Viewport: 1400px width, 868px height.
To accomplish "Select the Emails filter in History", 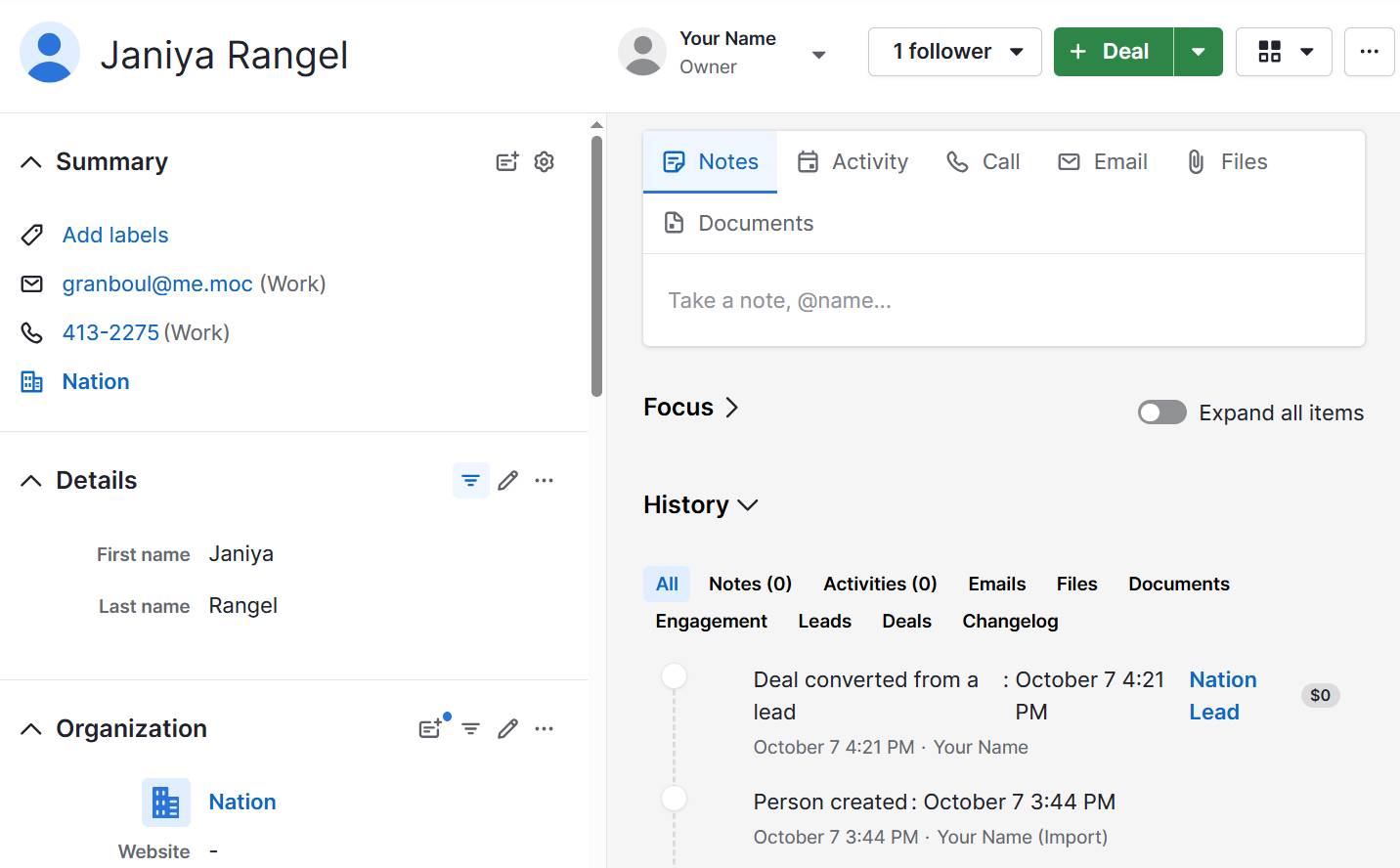I will tap(996, 584).
